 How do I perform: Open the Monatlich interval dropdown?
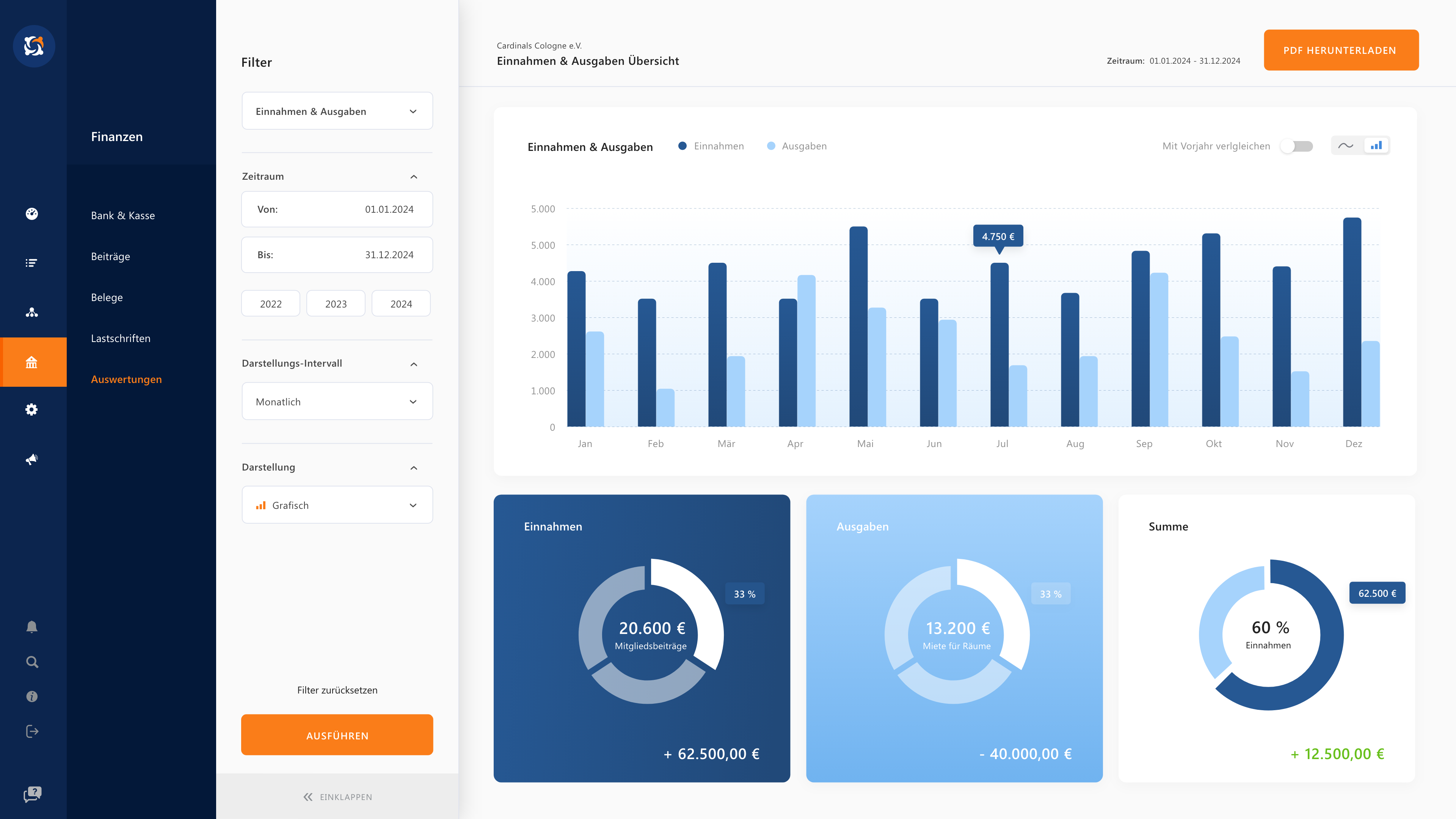(x=337, y=402)
